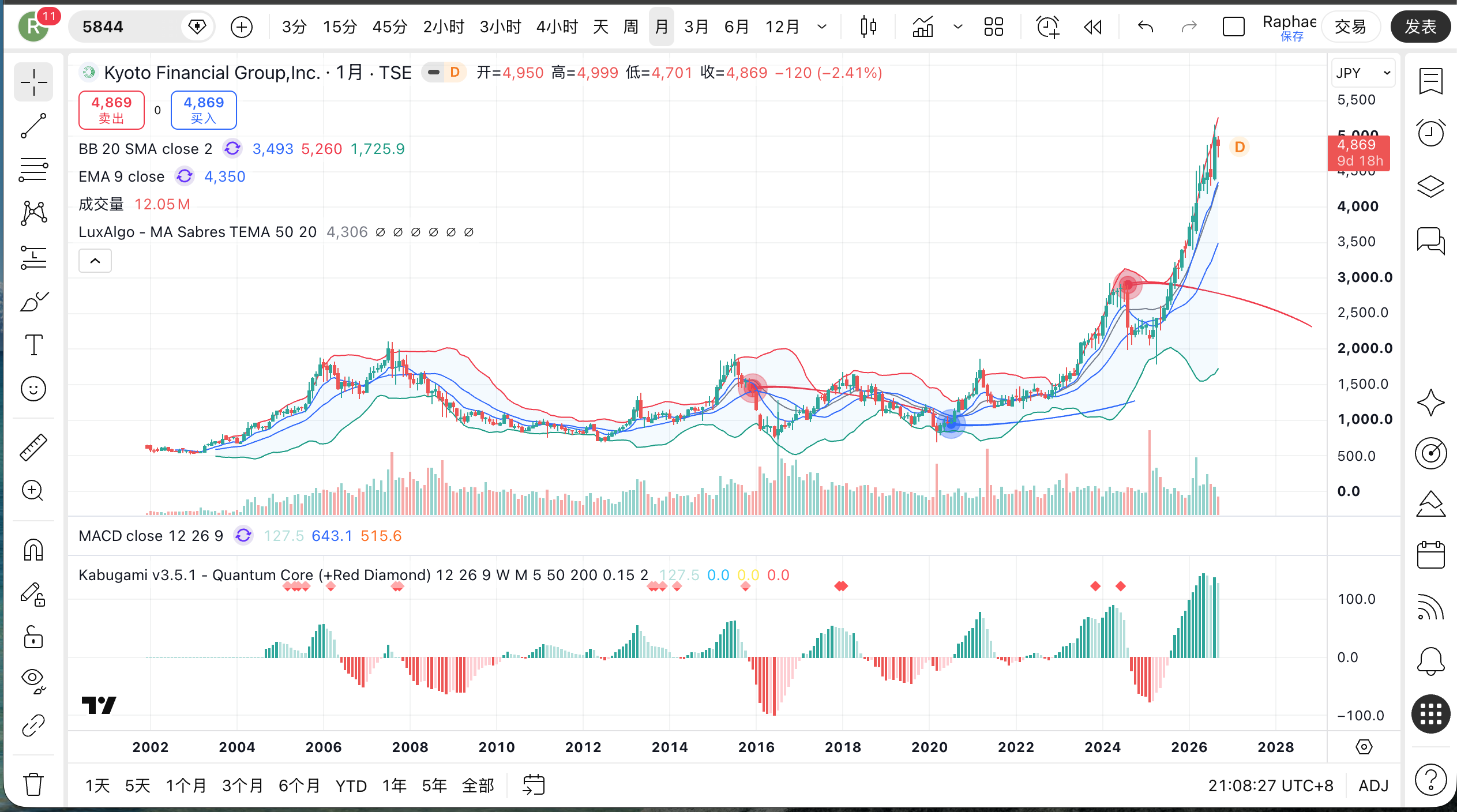Screen dimensions: 1457x812
Task: Open the emoji icons tool
Action: (33, 389)
